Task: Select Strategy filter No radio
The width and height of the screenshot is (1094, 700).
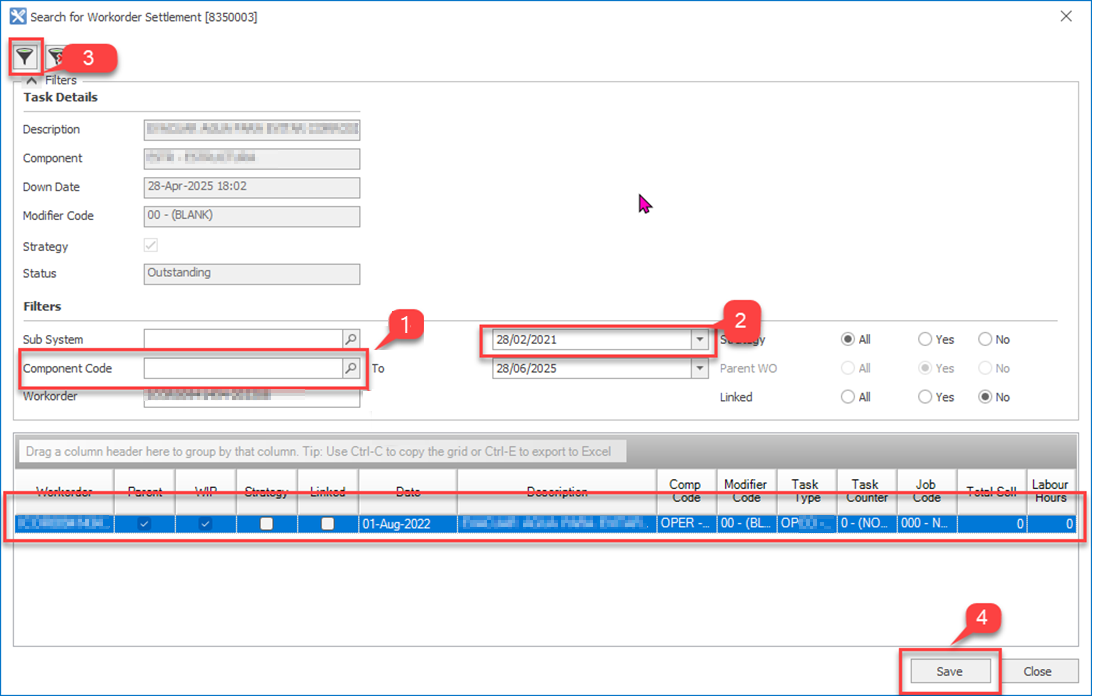Action: [x=985, y=339]
